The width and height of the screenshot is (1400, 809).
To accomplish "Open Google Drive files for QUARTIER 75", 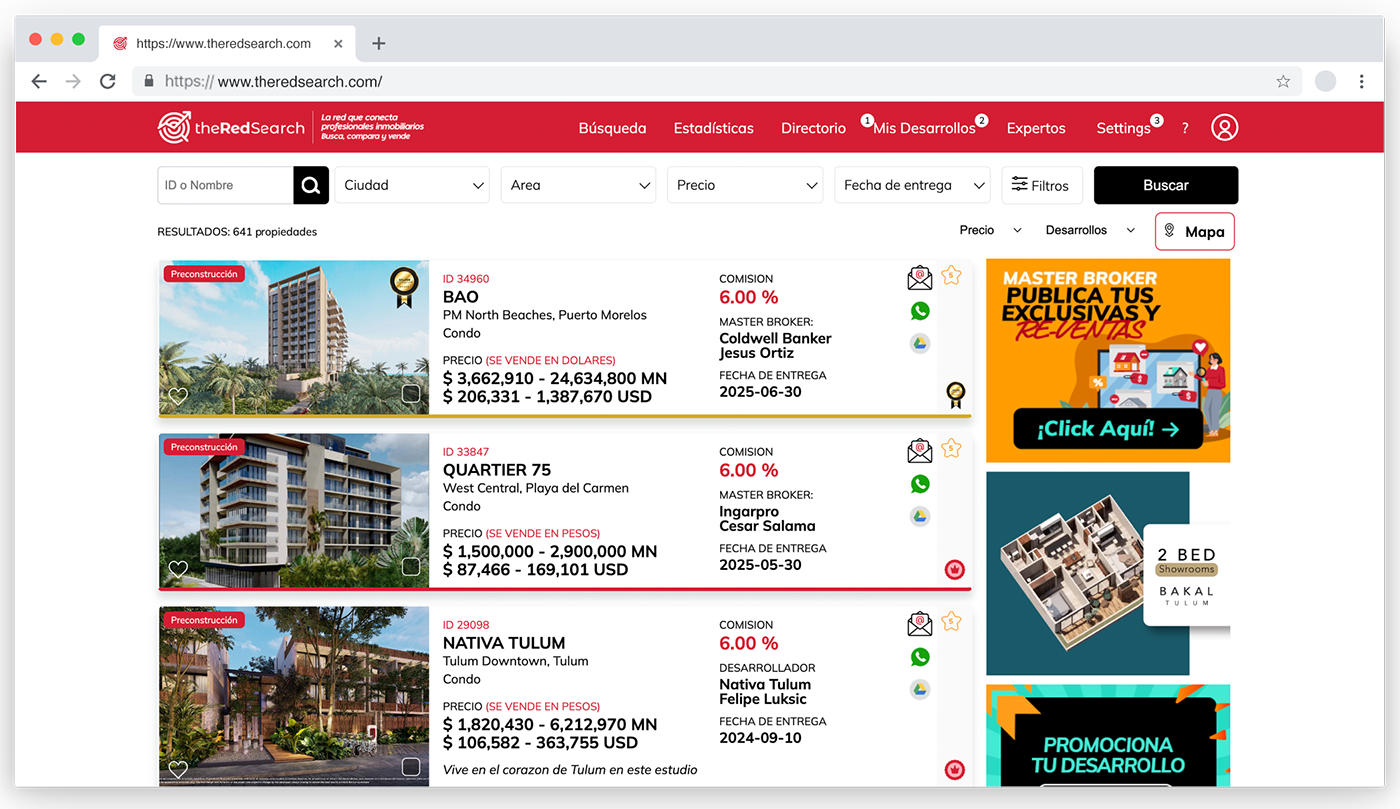I will (x=920, y=516).
